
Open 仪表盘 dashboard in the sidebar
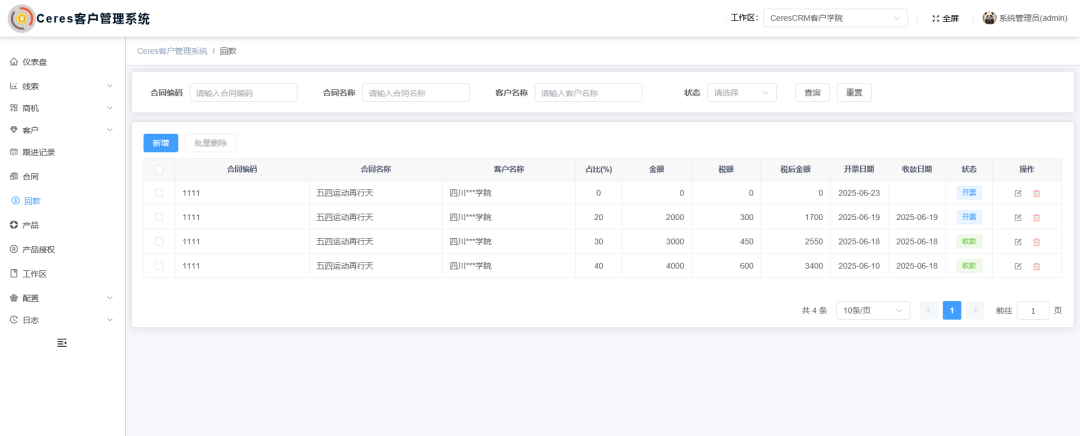pyautogui.click(x=35, y=62)
